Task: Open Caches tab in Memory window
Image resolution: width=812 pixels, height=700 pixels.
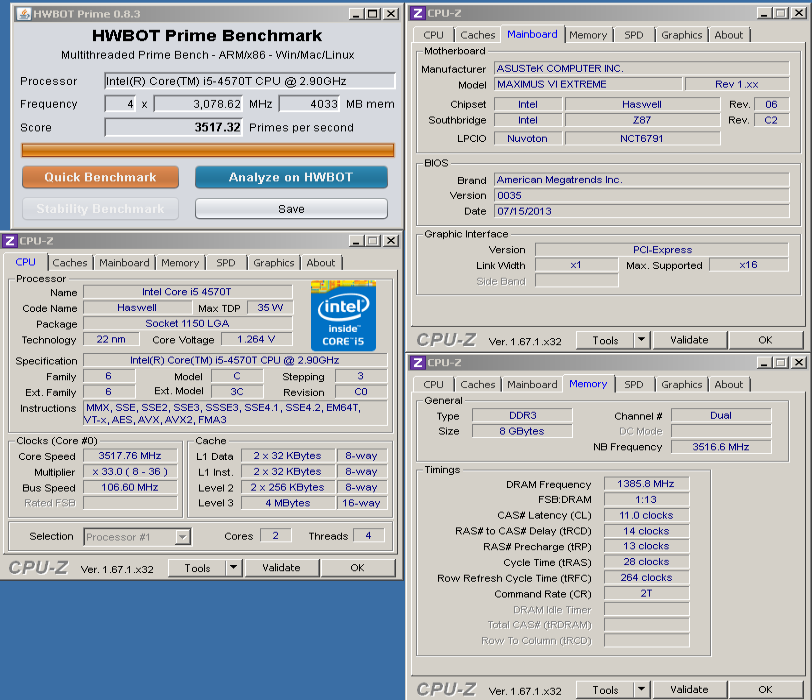Action: coord(478,385)
